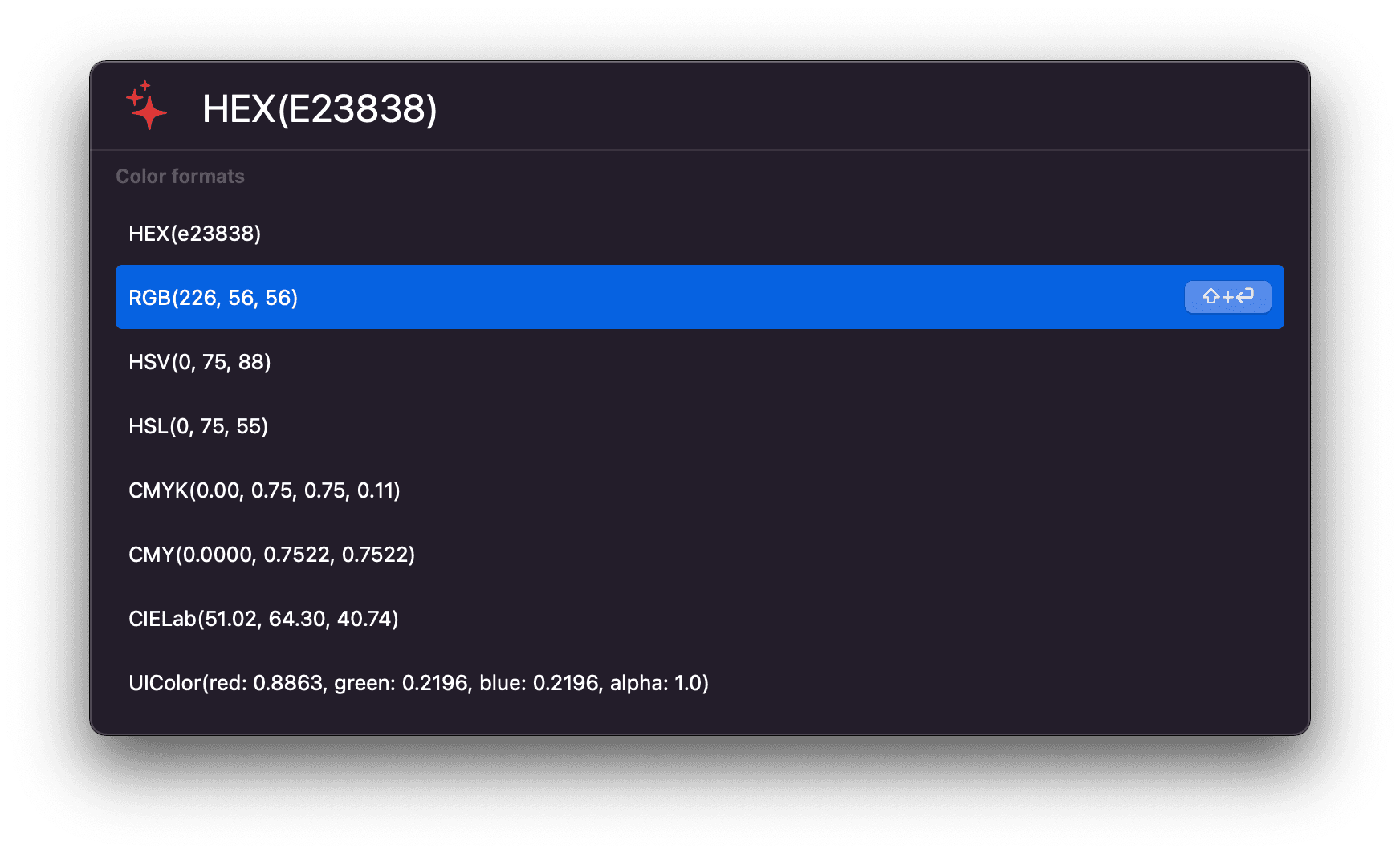Select the UIColor format with alpha 1.0
1400x854 pixels.
[418, 683]
